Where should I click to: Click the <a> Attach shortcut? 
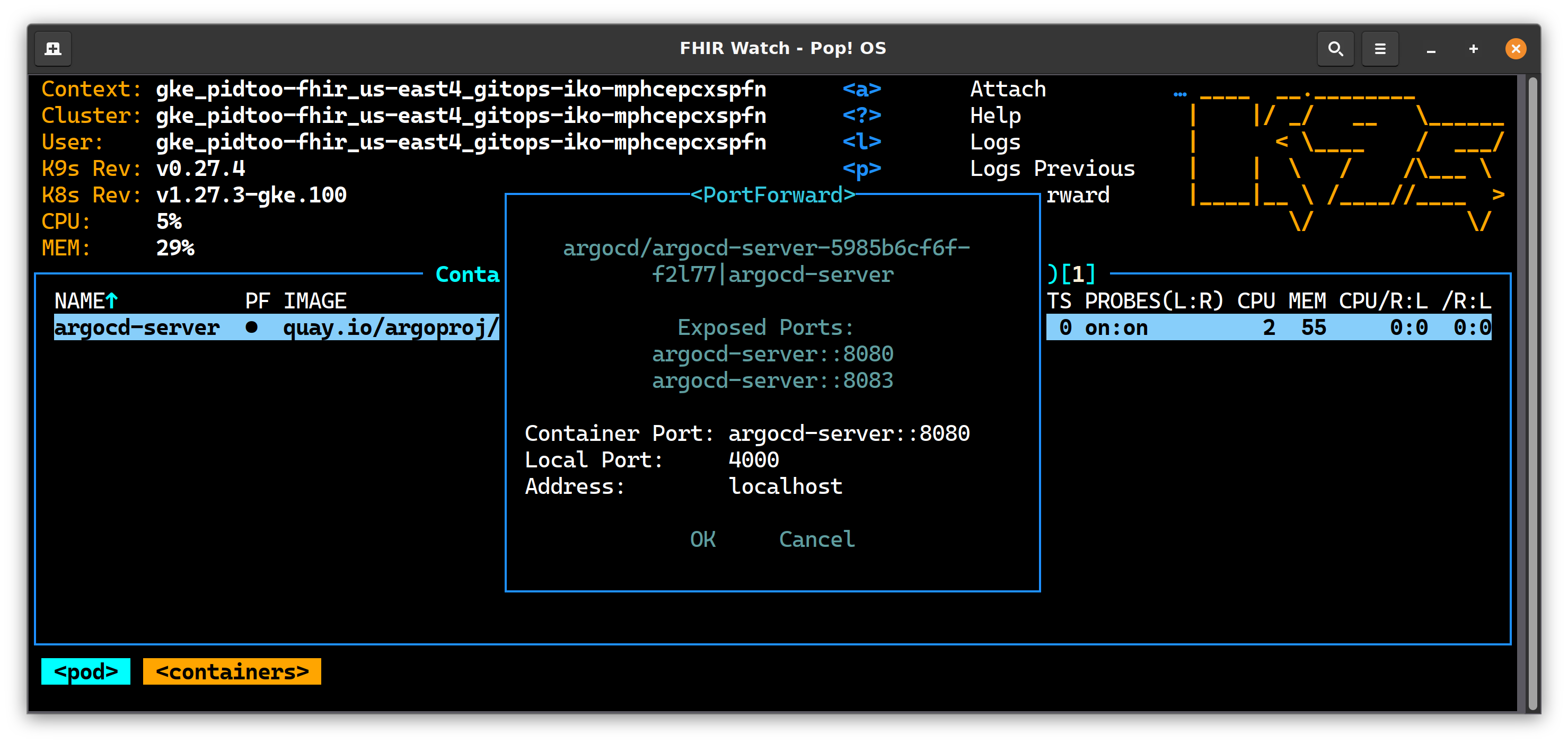tap(861, 90)
